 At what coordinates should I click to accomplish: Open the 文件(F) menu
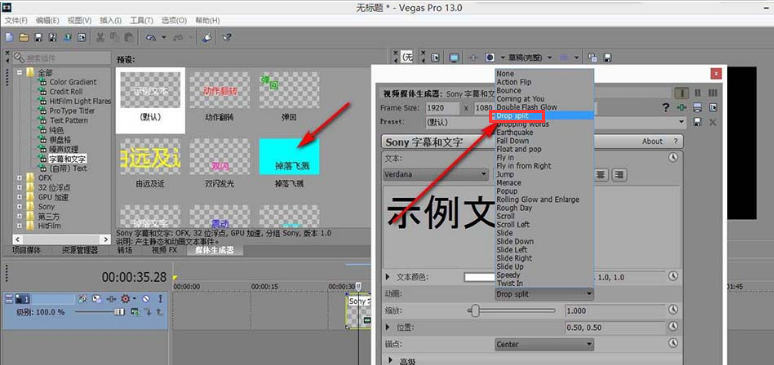(16, 21)
